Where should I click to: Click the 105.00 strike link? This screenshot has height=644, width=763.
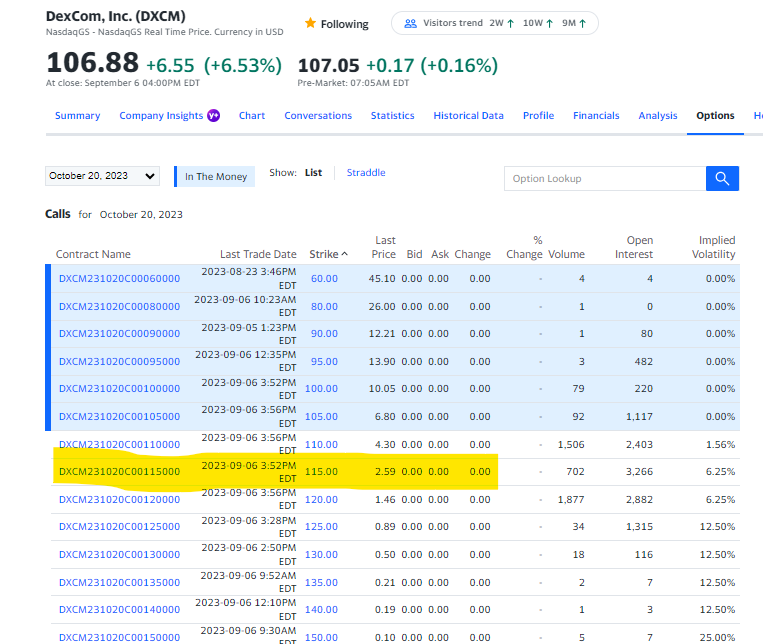(321, 416)
